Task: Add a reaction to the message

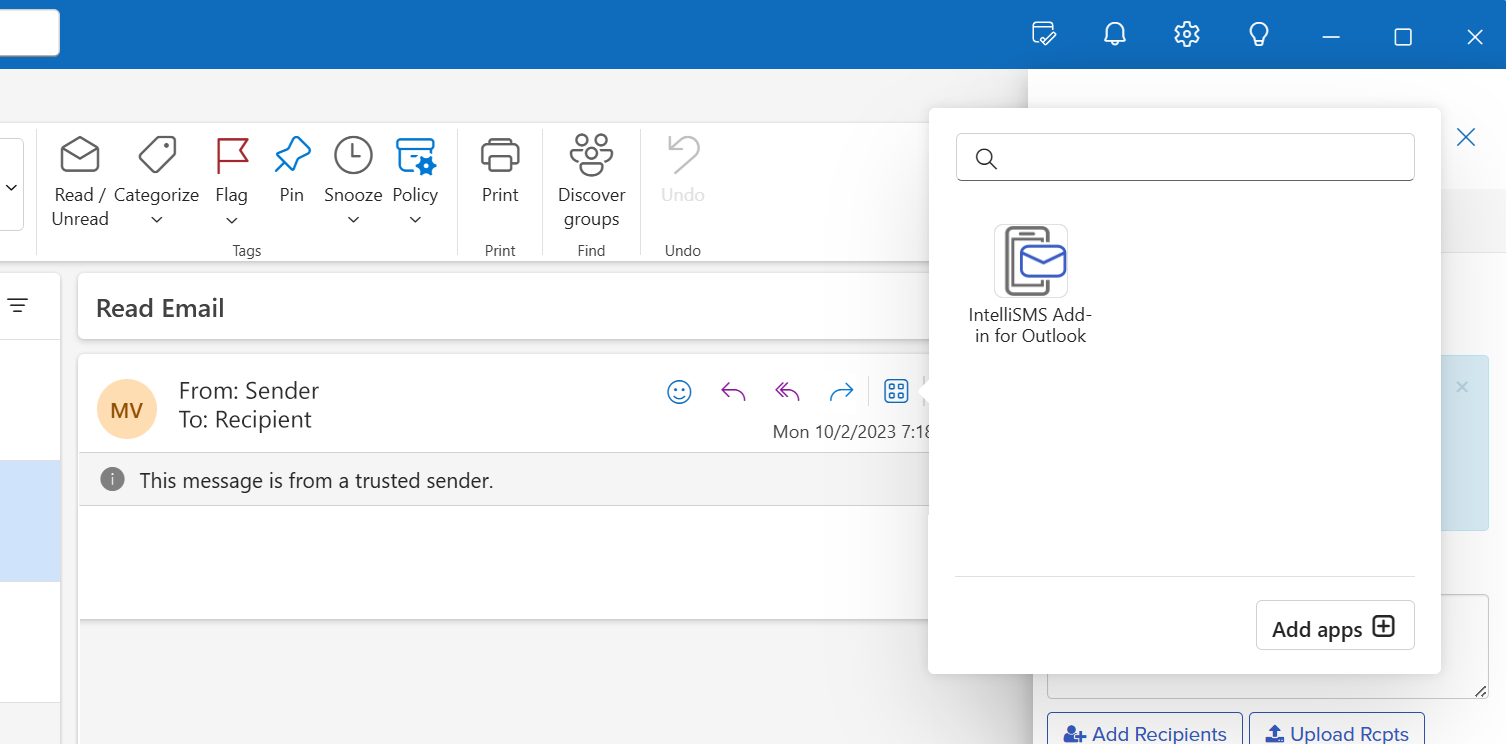Action: coord(679,391)
